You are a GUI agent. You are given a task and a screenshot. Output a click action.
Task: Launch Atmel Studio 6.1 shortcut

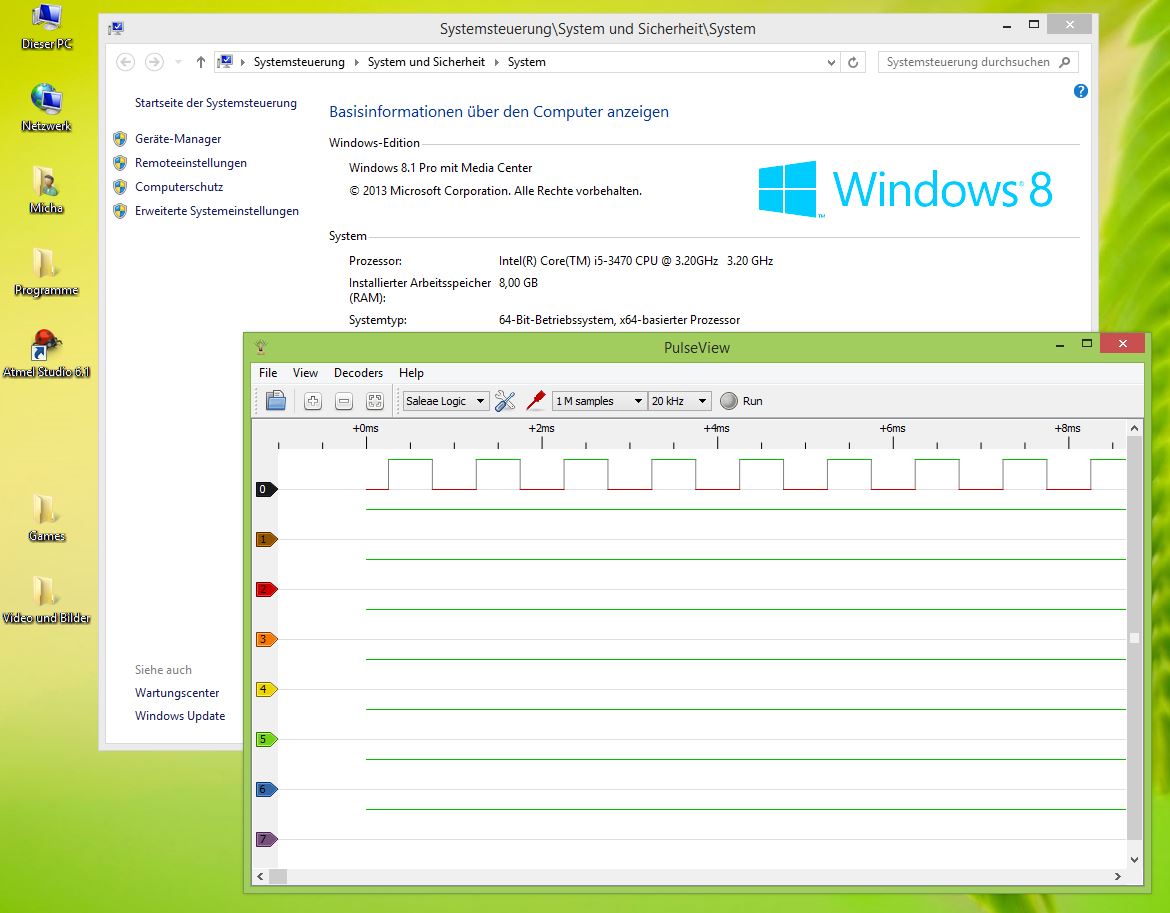[x=46, y=354]
